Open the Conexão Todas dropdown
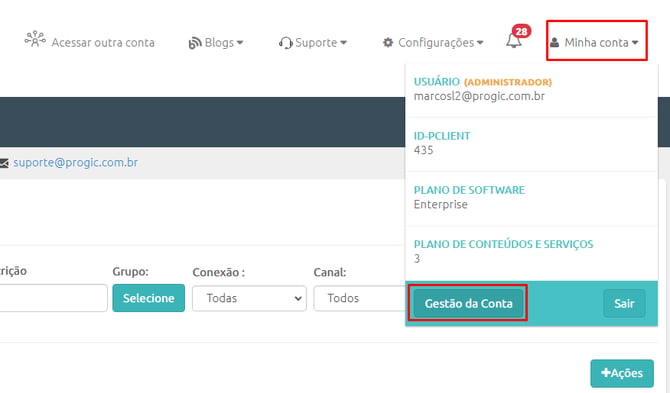670x393 pixels. tap(249, 298)
